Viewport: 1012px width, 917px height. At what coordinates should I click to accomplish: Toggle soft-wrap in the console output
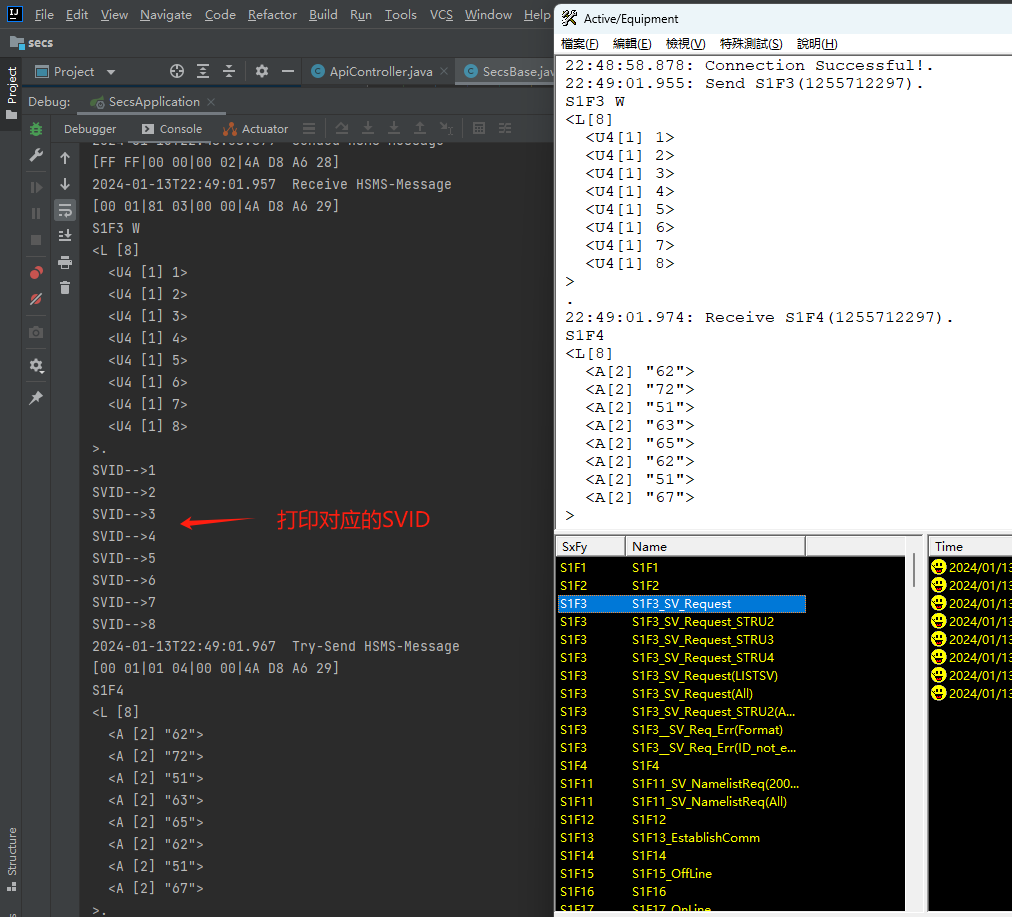(x=65, y=211)
